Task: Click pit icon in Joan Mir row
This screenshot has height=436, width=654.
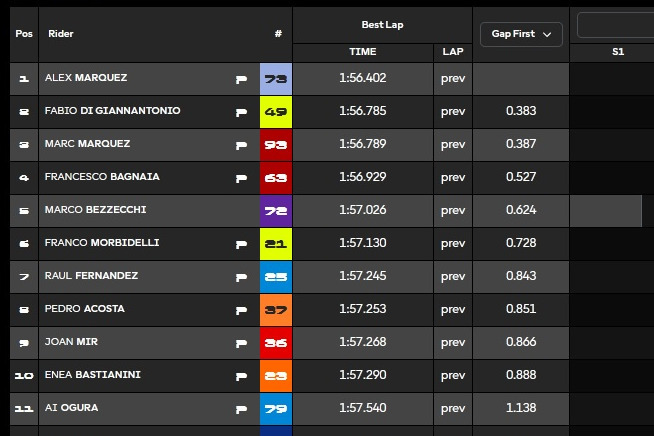Action: pyautogui.click(x=240, y=342)
